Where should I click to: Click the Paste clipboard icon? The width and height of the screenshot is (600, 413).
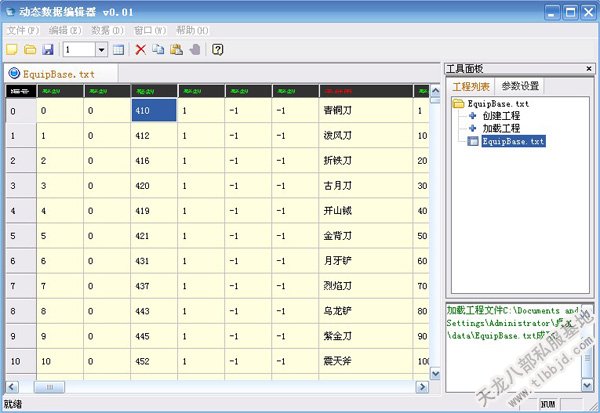coord(176,49)
